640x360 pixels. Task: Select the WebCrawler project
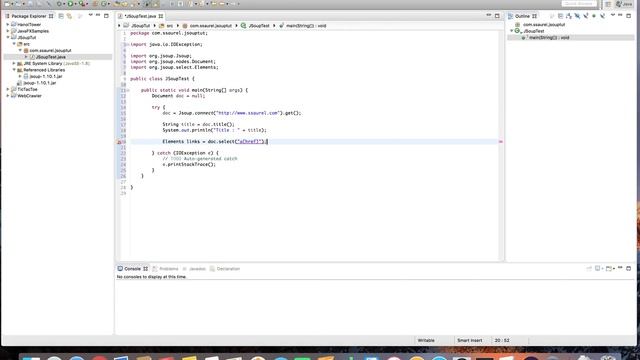click(x=29, y=96)
